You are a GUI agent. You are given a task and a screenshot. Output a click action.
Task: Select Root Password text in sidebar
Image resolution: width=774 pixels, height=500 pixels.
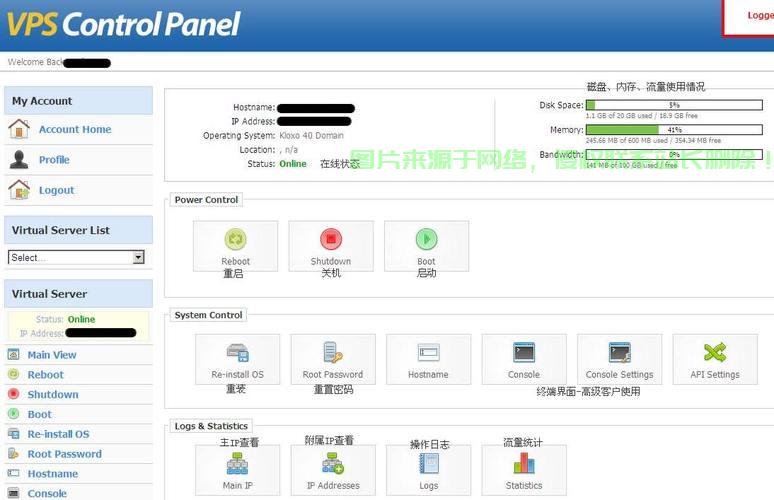coord(65,454)
